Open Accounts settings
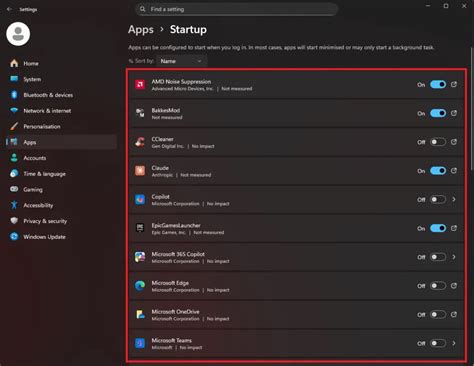Screen dimensions: 474x366 tap(61, 158)
